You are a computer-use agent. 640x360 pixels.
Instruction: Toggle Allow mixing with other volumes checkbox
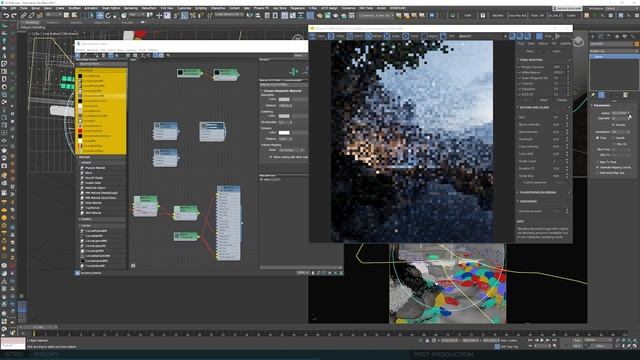(x=271, y=157)
